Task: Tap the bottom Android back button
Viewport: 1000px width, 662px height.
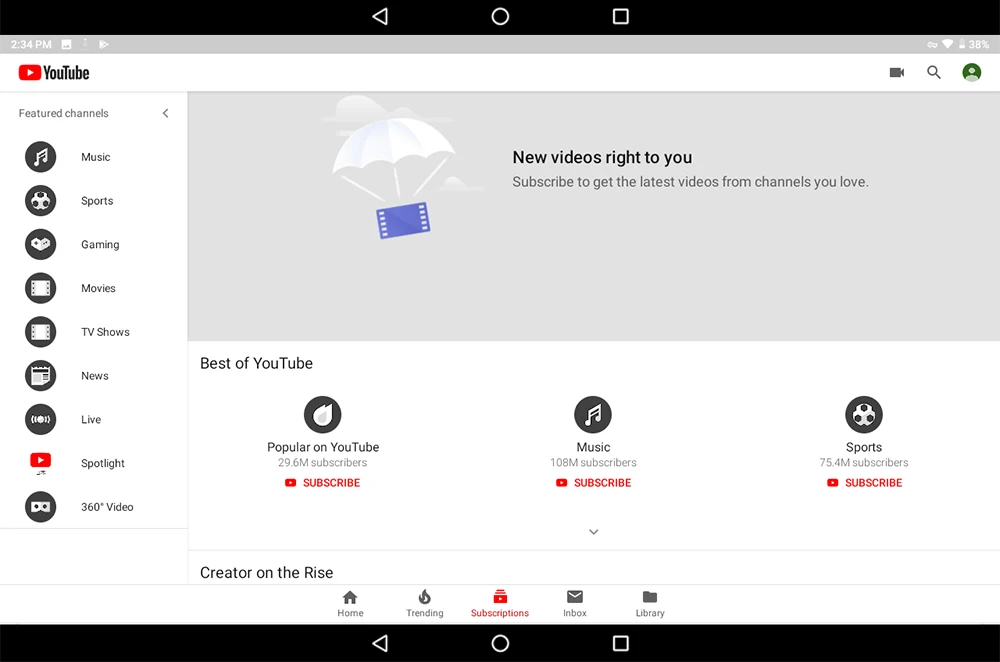Action: (380, 643)
